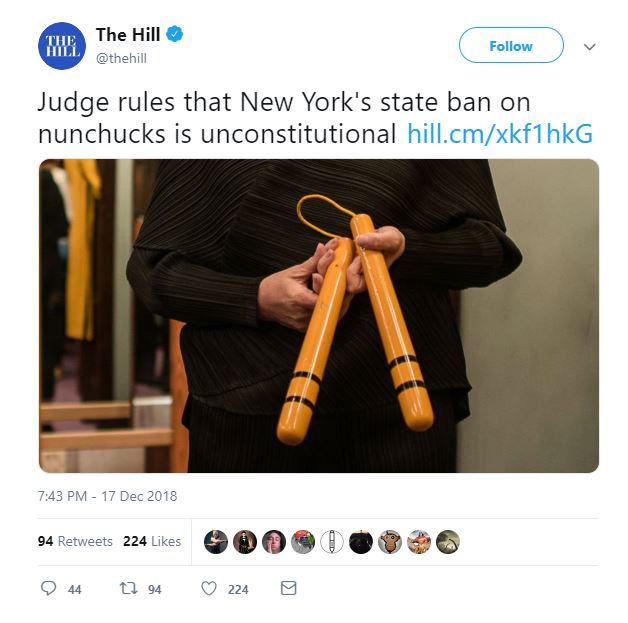
Task: Open the black round avatar profile
Action: click(361, 542)
